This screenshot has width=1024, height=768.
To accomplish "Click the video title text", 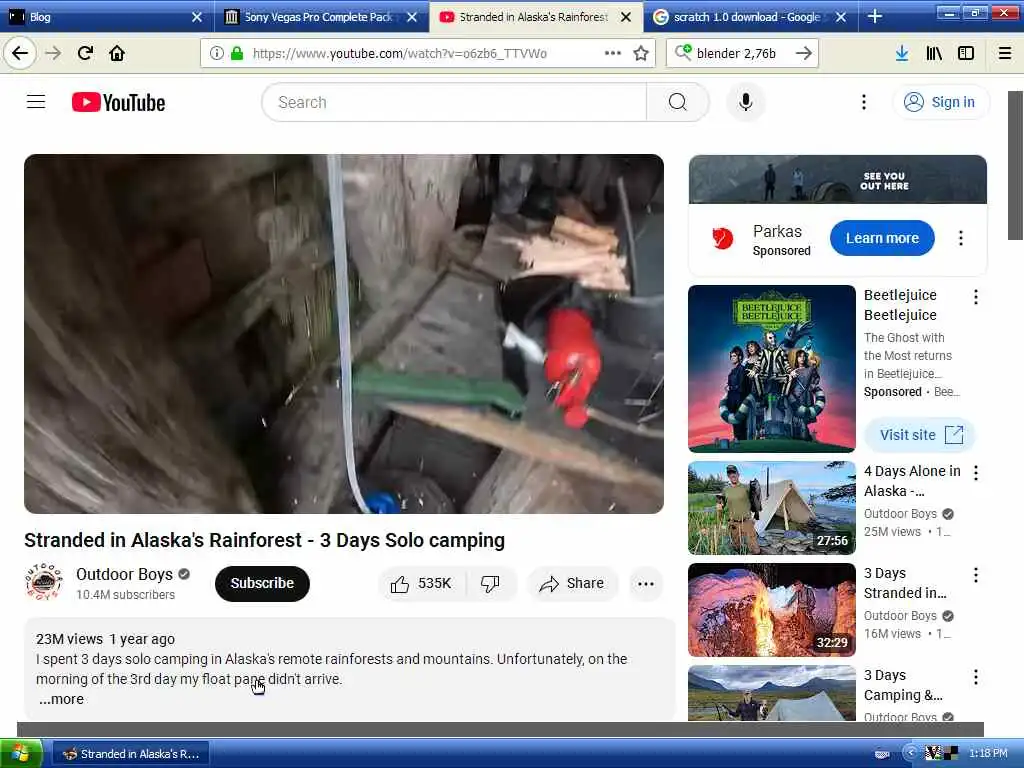I will pos(264,540).
